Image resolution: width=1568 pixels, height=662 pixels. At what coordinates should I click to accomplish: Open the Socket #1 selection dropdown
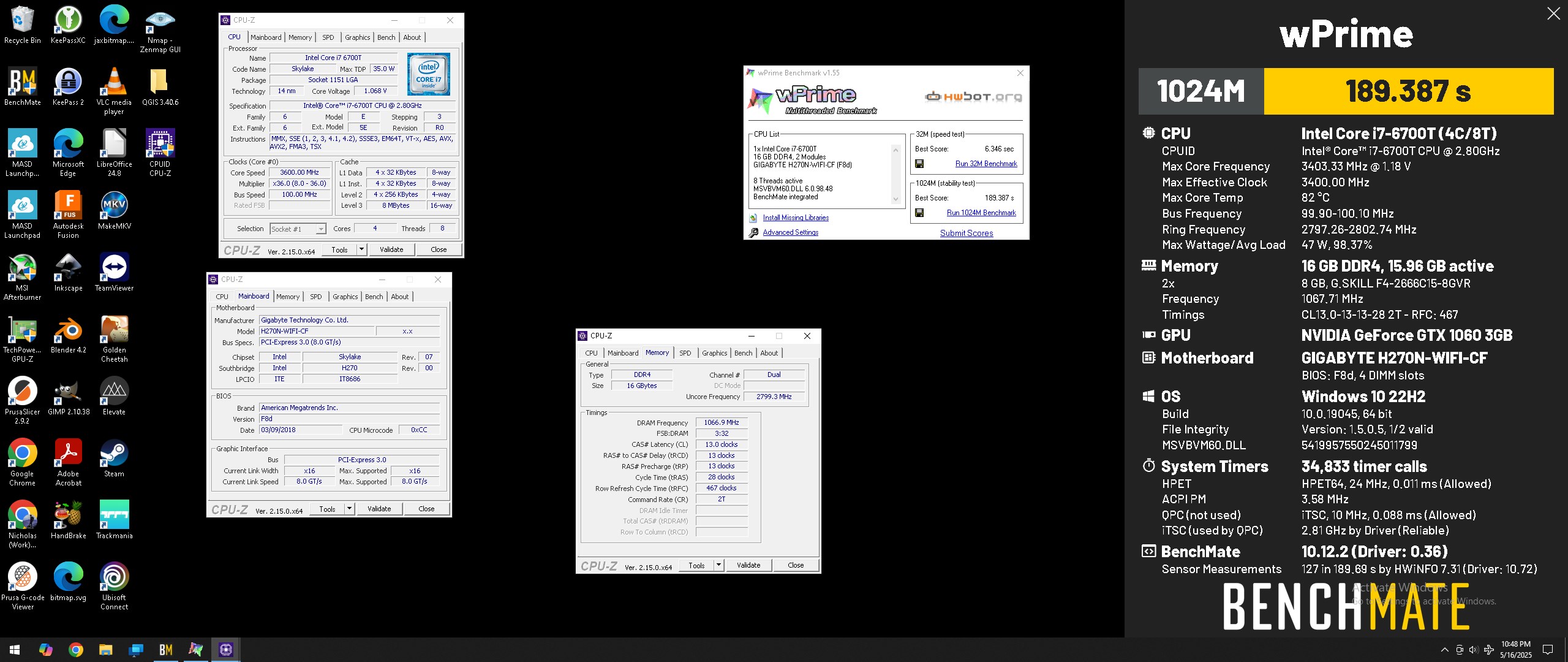pyautogui.click(x=298, y=229)
